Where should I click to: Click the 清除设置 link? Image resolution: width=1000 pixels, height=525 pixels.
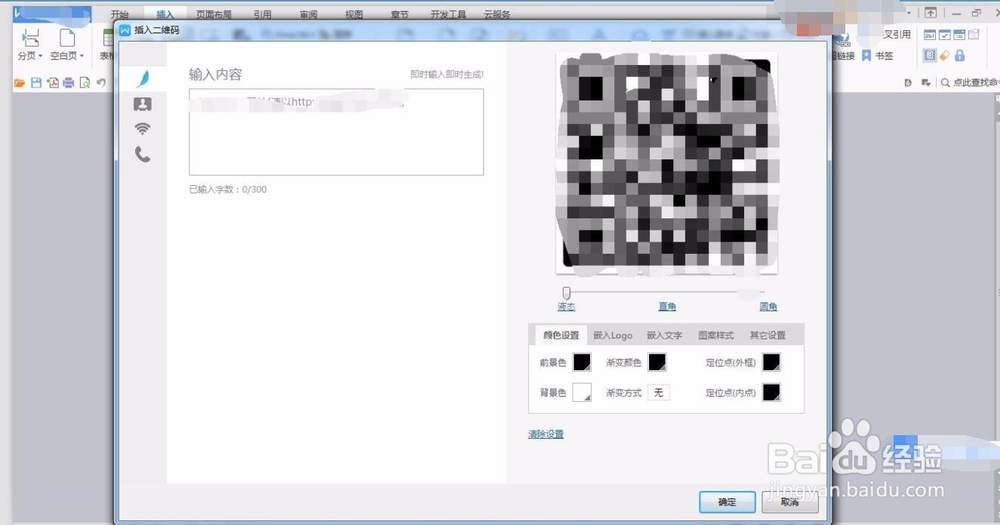tap(546, 434)
